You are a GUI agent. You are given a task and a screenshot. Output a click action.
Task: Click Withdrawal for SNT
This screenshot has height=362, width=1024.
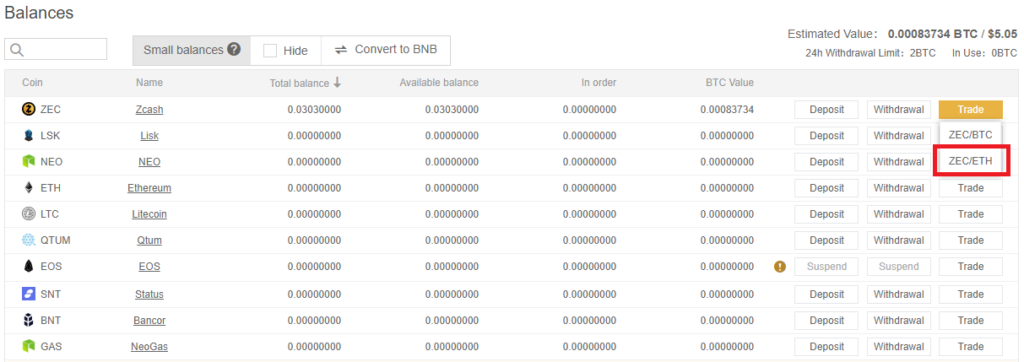tap(899, 294)
